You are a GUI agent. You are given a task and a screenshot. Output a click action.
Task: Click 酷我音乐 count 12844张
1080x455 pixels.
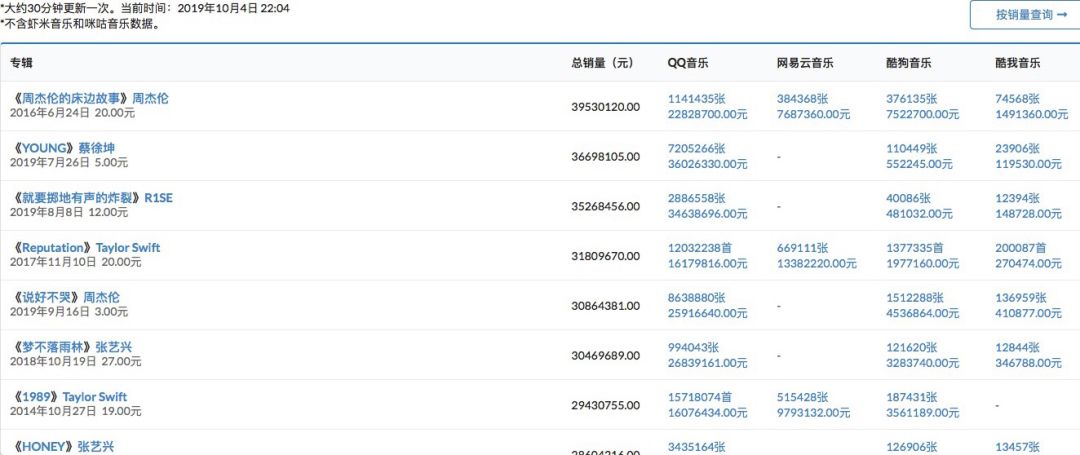point(1018,347)
